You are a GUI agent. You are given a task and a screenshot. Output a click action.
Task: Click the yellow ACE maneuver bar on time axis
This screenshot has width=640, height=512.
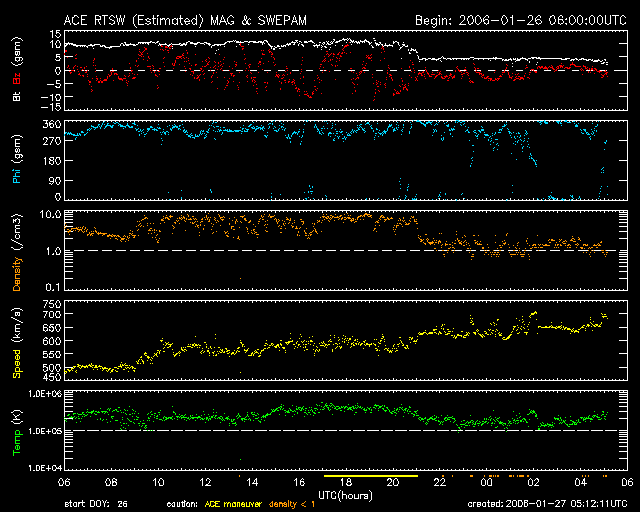[x=369, y=476]
